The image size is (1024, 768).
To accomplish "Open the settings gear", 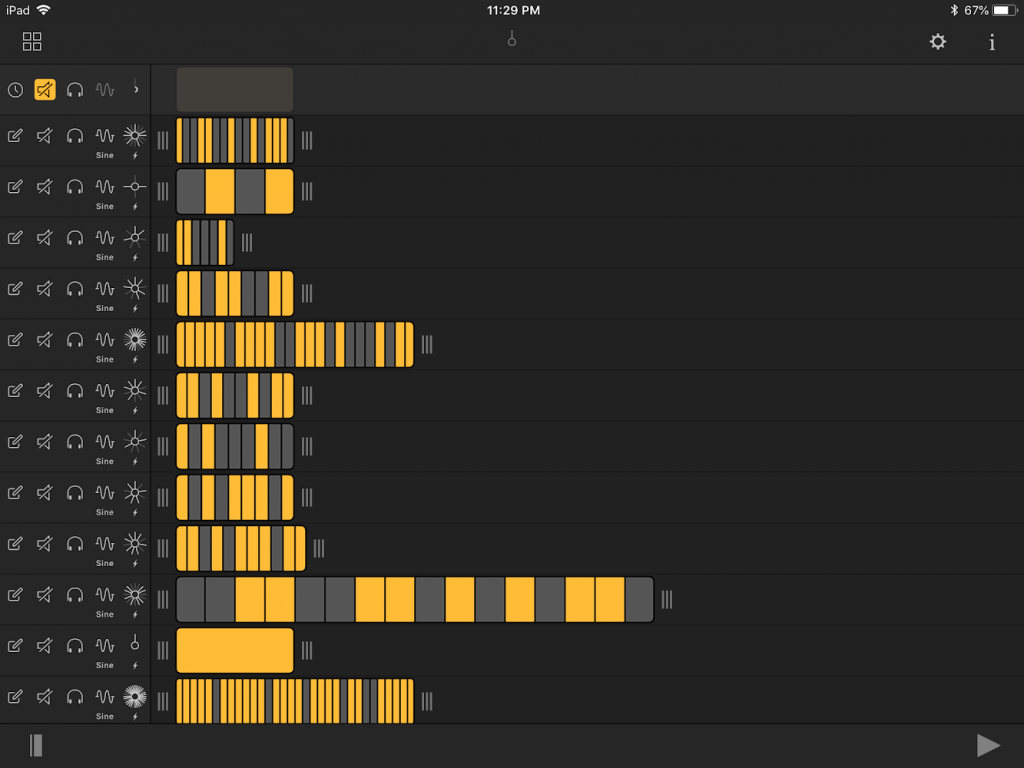I will click(x=938, y=42).
